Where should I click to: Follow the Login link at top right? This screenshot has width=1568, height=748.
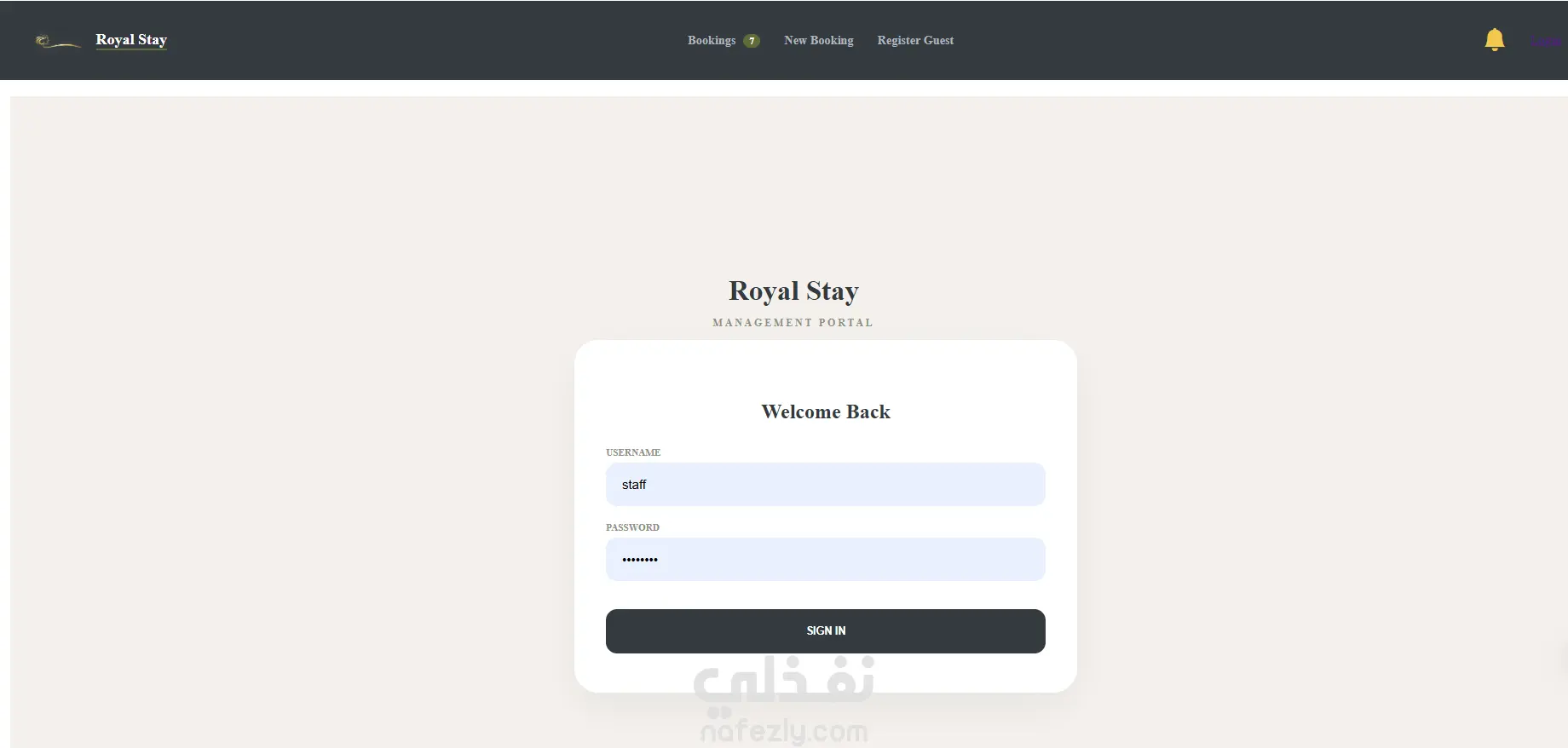[1546, 41]
